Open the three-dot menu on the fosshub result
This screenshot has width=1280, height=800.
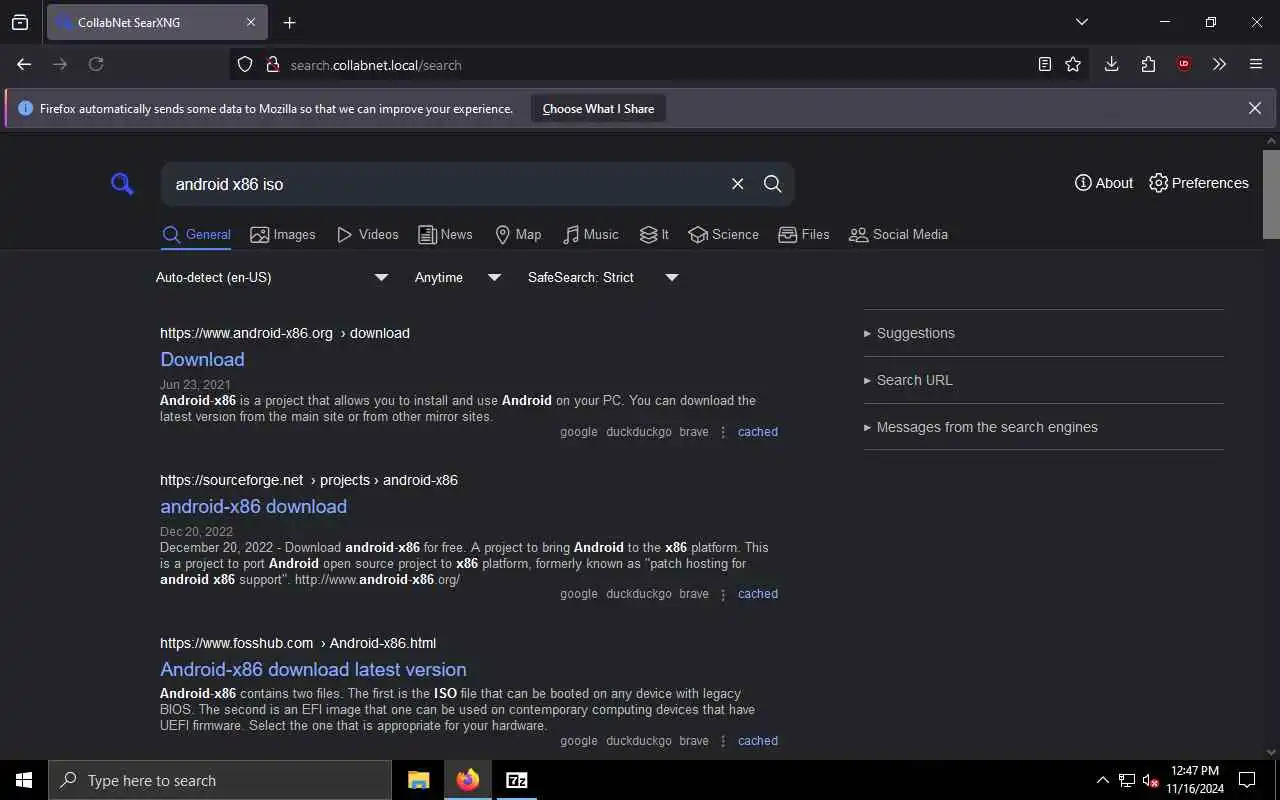pyautogui.click(x=723, y=741)
